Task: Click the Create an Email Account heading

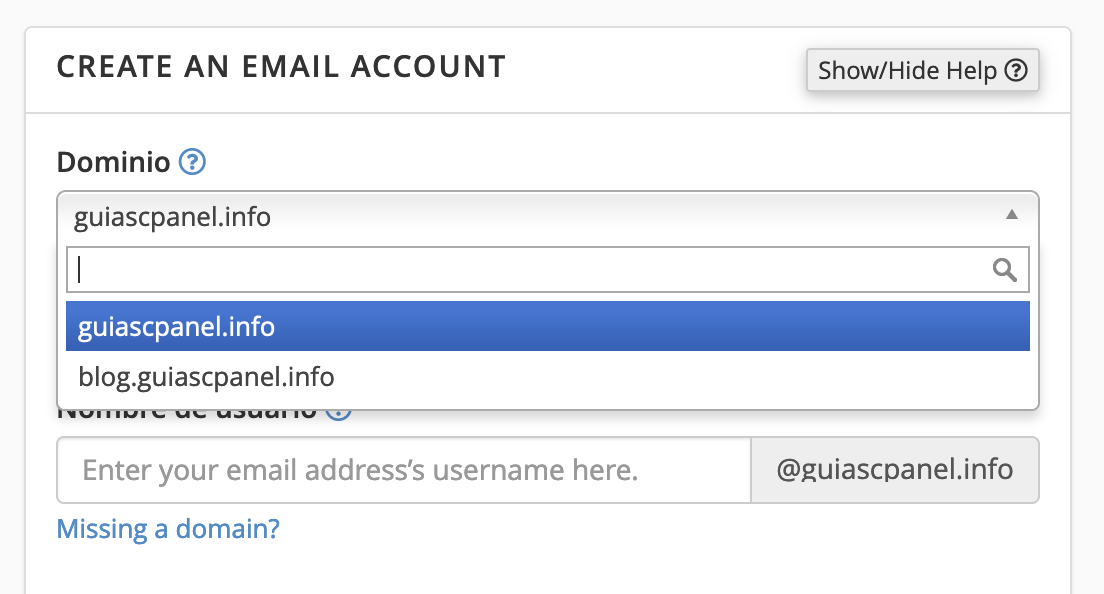Action: (x=281, y=67)
